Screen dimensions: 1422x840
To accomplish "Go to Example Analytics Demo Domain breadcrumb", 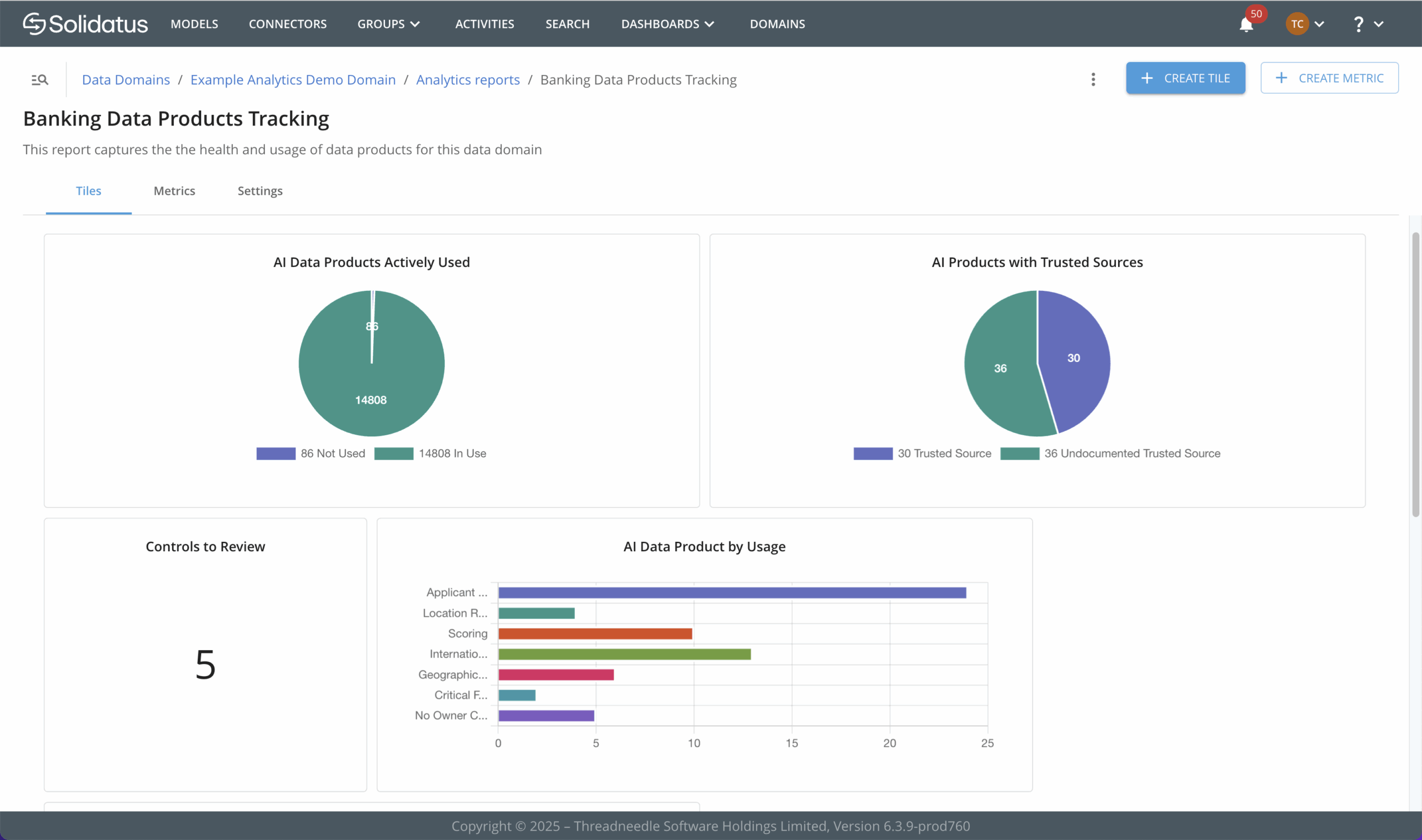I will [293, 80].
